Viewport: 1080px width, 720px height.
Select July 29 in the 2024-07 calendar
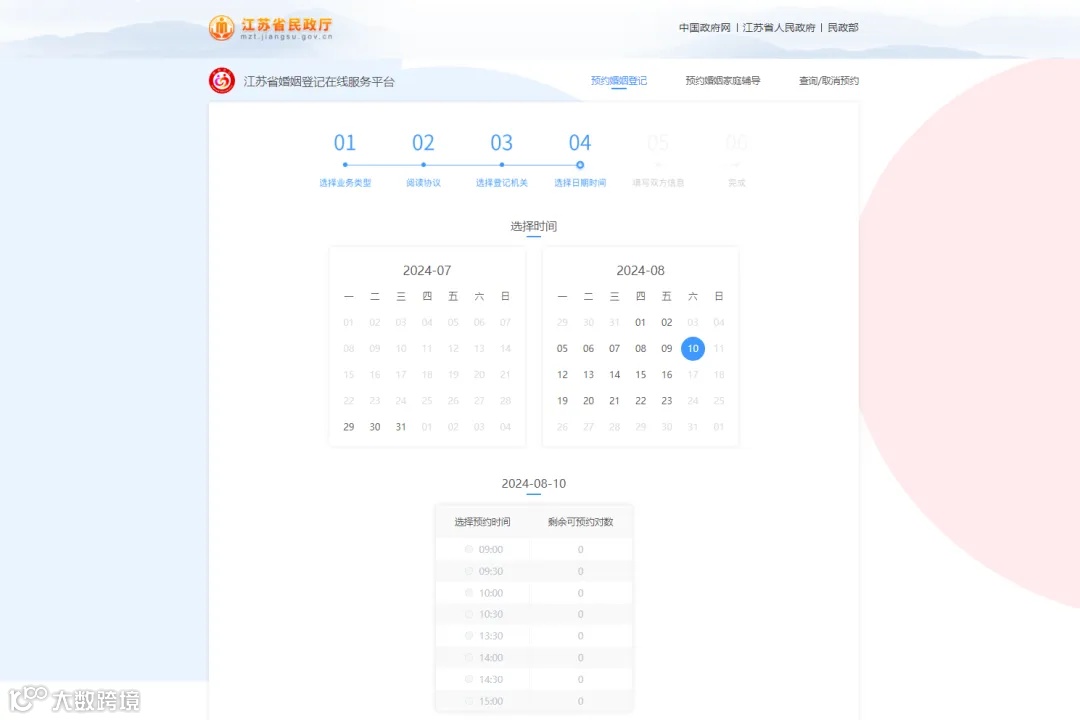(x=349, y=427)
